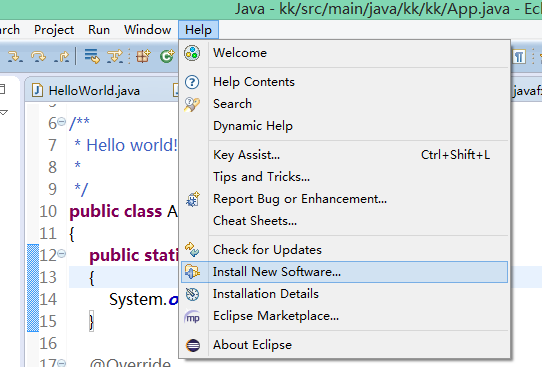Click the Check for Updates arrows icon
542x367 pixels.
192,250
